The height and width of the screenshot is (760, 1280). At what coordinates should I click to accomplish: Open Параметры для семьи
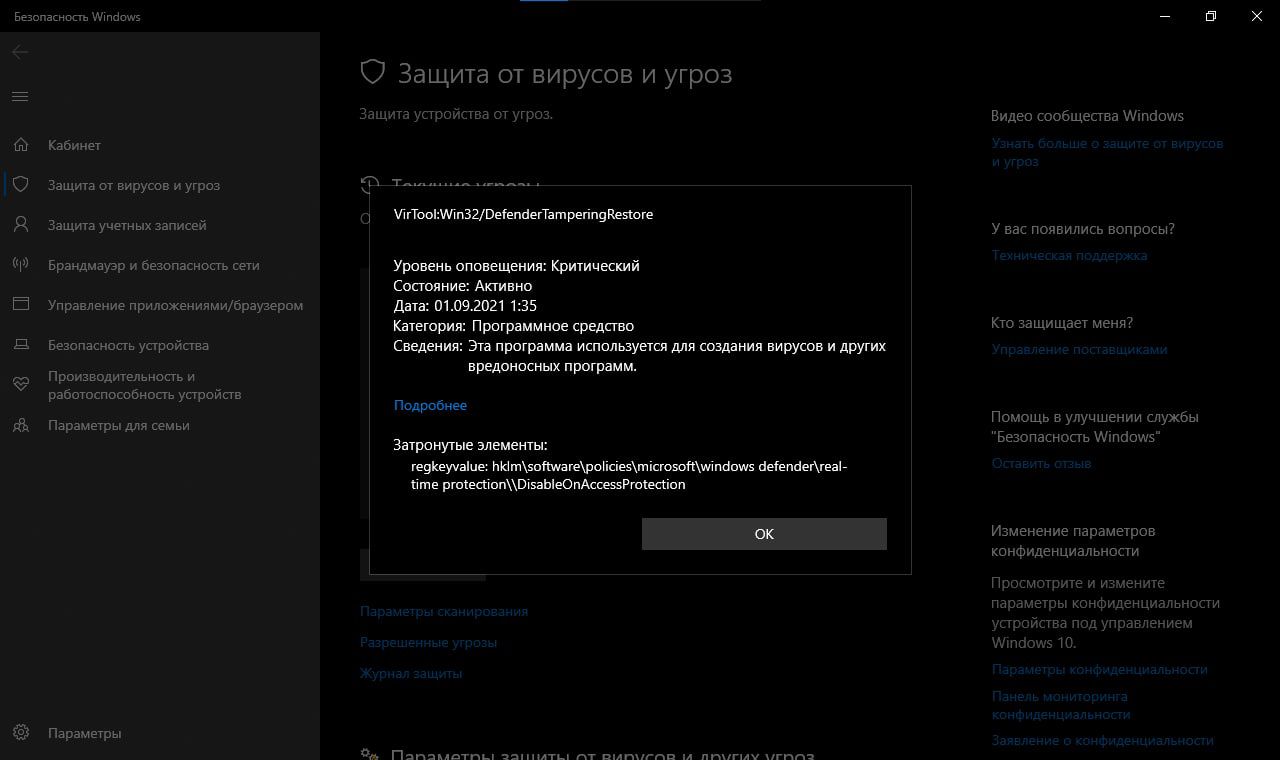click(119, 425)
